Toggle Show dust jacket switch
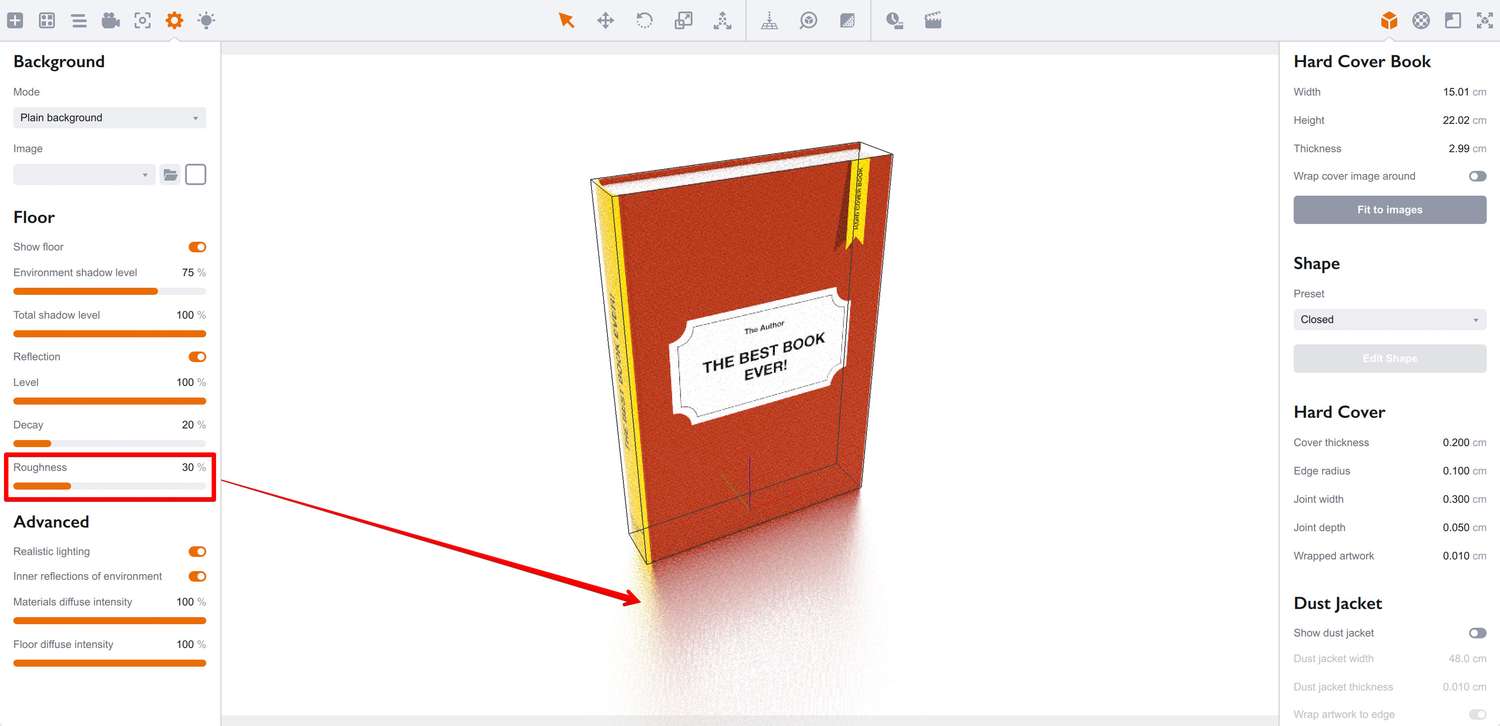The width and height of the screenshot is (1500, 726). (x=1477, y=633)
